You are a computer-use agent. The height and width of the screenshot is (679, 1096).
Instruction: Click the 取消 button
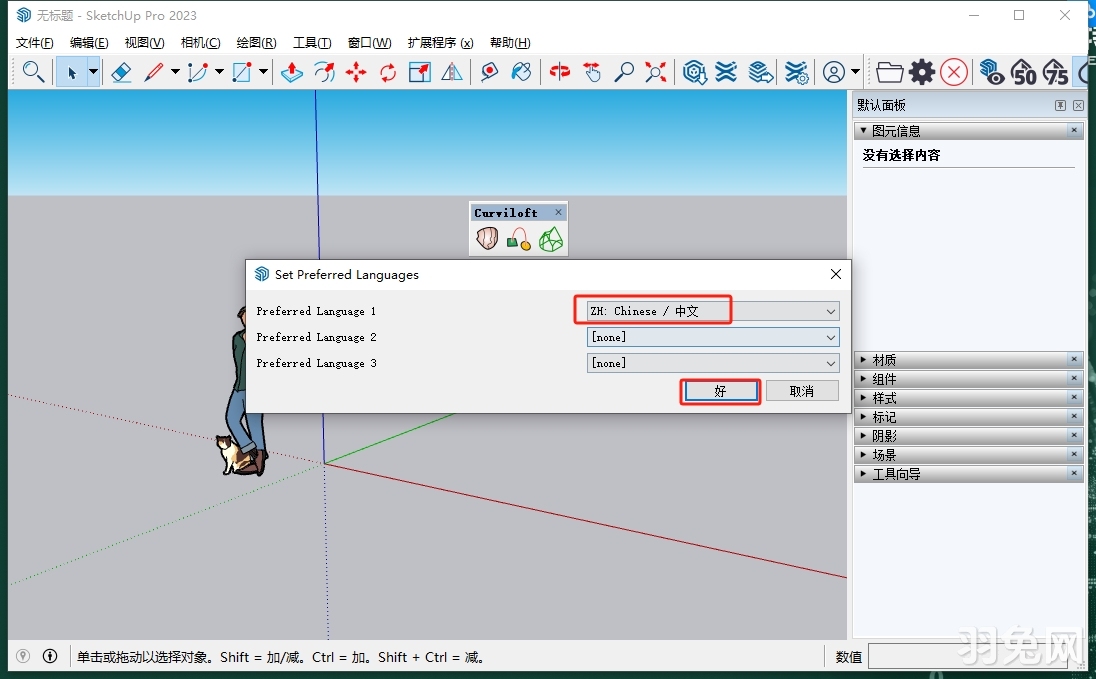802,391
